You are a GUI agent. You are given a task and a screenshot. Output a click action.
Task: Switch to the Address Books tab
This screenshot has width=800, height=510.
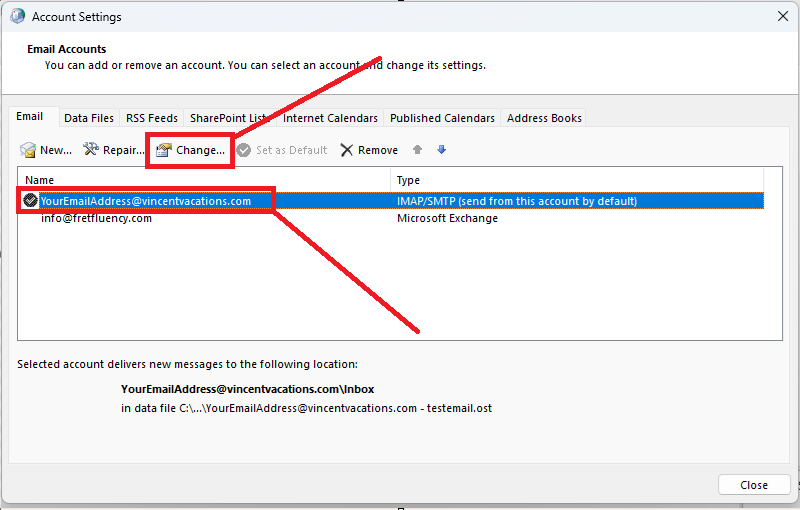click(544, 118)
